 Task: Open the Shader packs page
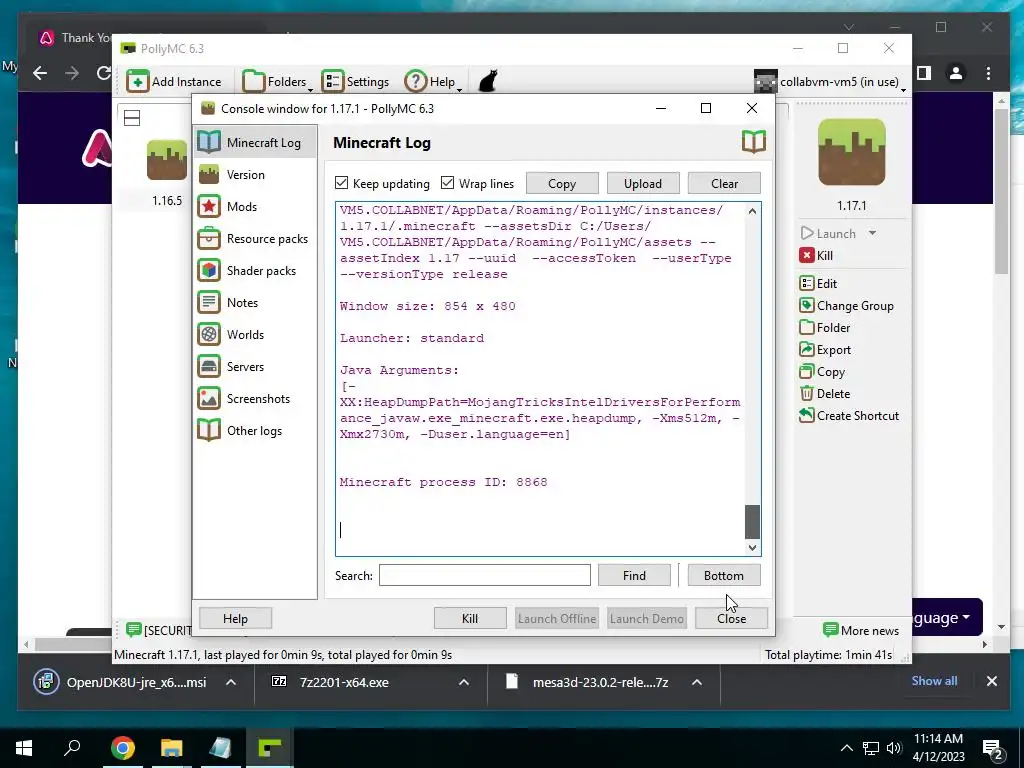point(255,270)
